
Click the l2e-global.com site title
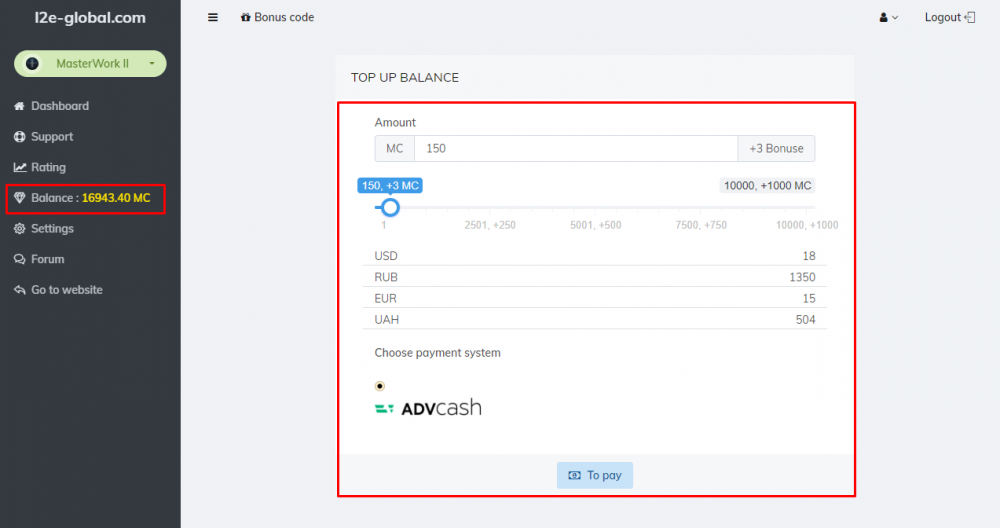pyautogui.click(x=90, y=18)
